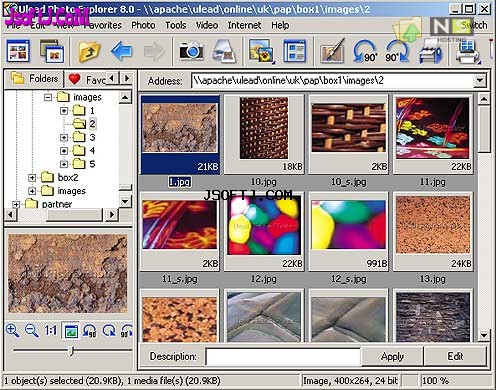Click the digital camera import icon
The width and height of the screenshot is (496, 390).
[191, 51]
